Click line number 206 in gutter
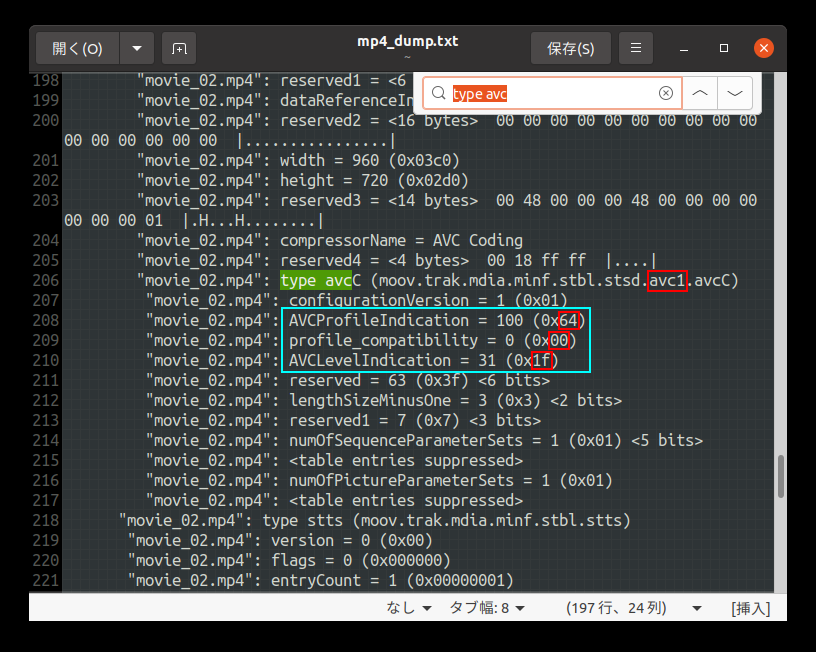The width and height of the screenshot is (816, 652). click(x=46, y=280)
